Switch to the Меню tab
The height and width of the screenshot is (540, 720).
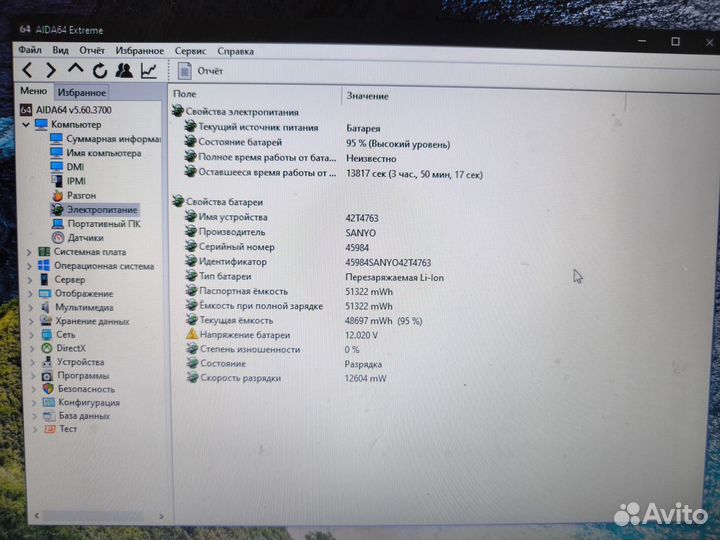coord(34,91)
